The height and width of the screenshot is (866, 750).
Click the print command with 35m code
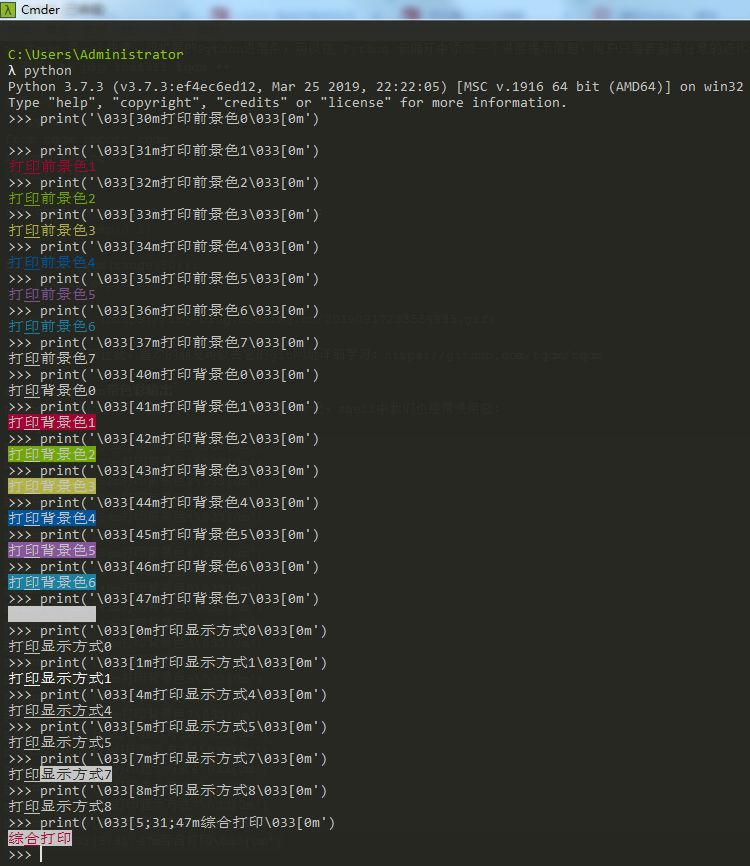tap(163, 279)
